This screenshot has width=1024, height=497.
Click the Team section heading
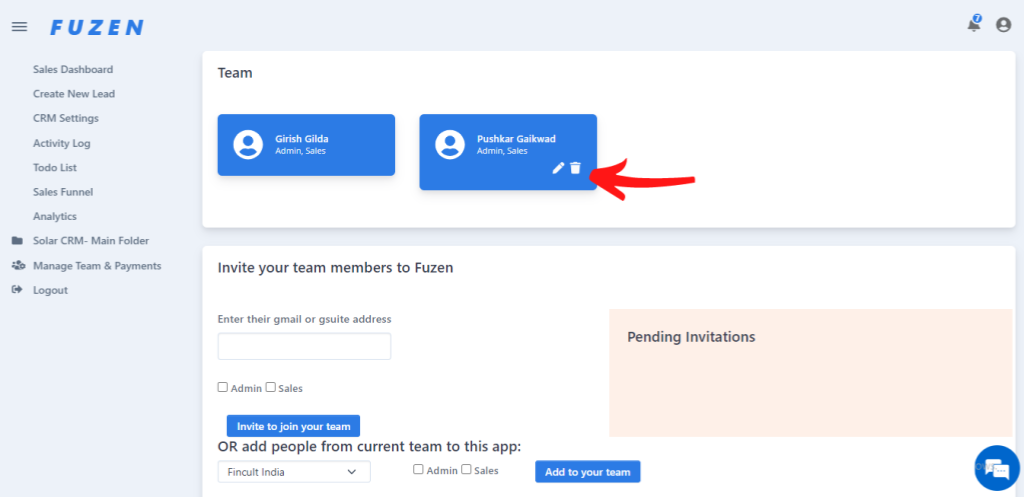[235, 72]
